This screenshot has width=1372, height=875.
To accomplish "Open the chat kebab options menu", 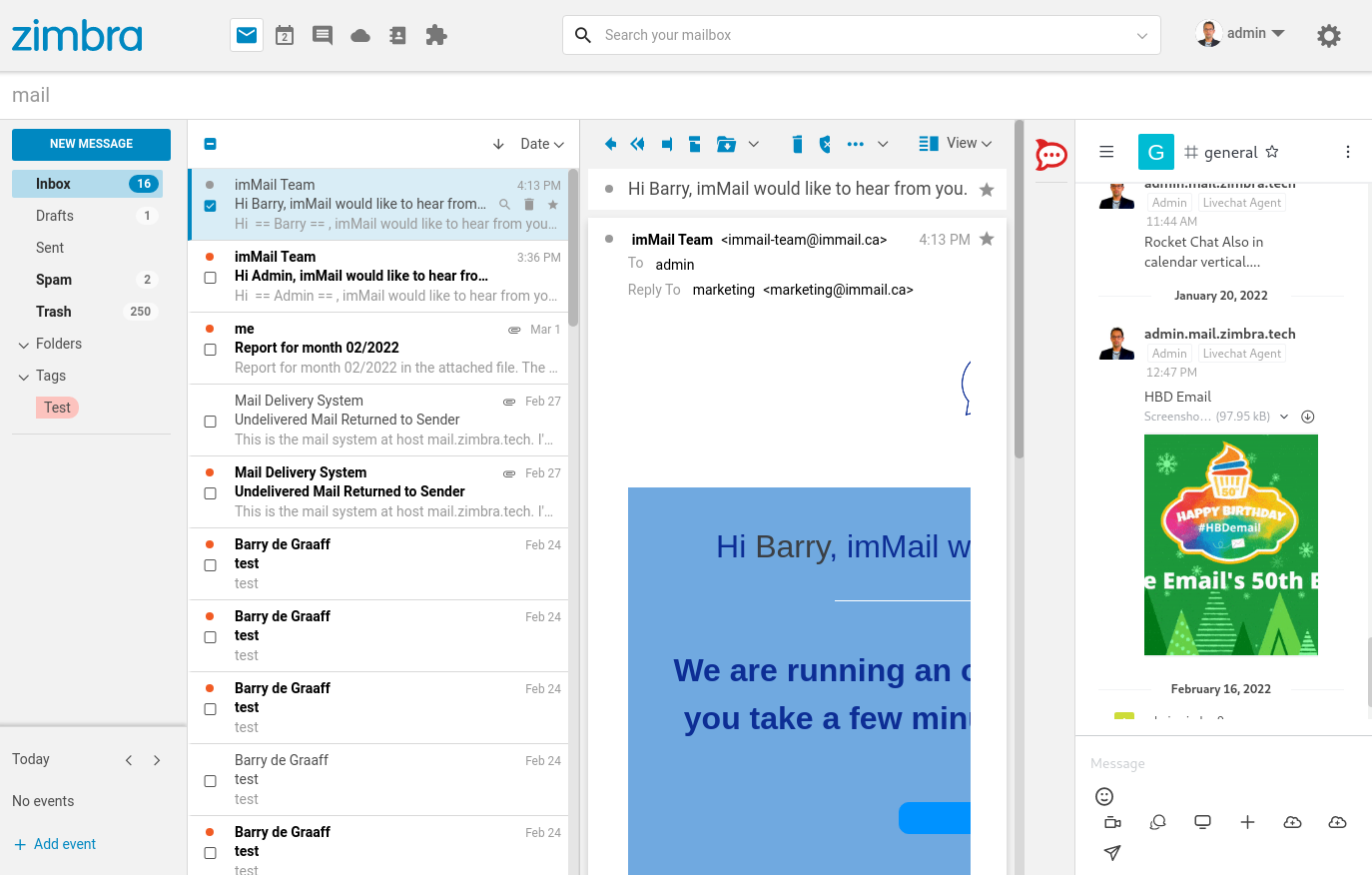I will [1348, 152].
